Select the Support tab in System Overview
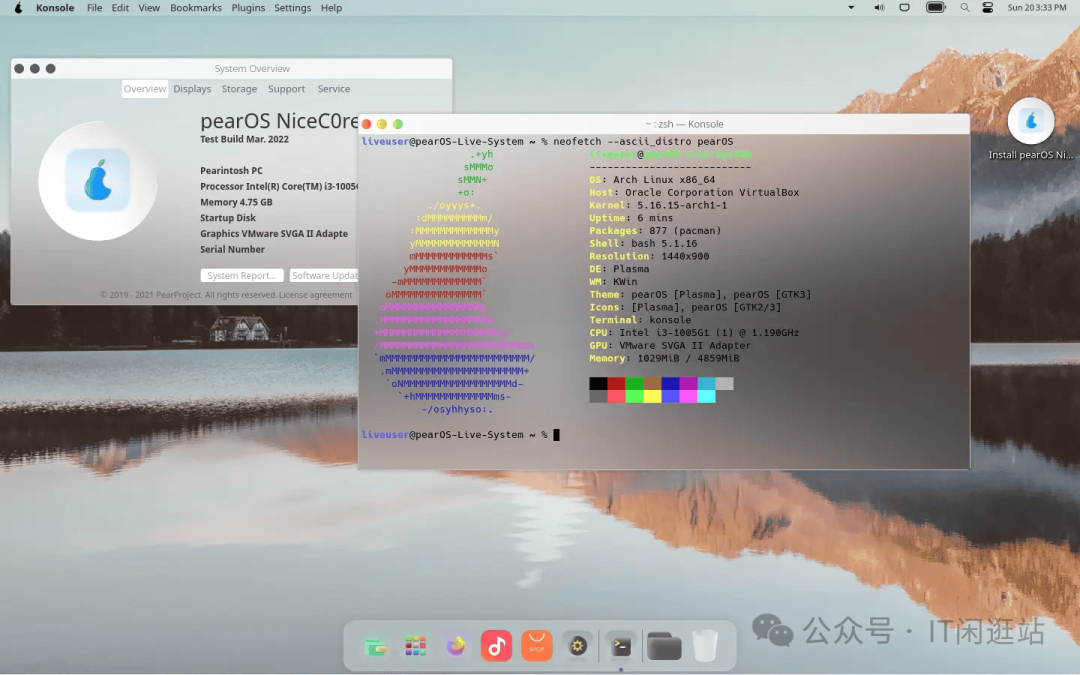 click(x=287, y=89)
